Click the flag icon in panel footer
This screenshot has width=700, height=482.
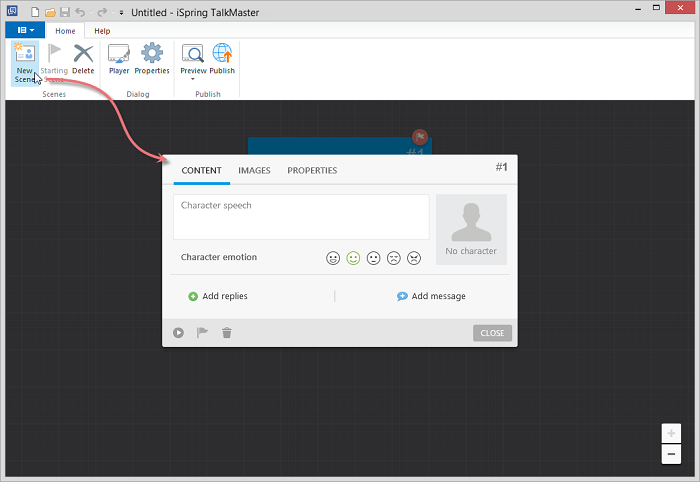click(x=203, y=332)
